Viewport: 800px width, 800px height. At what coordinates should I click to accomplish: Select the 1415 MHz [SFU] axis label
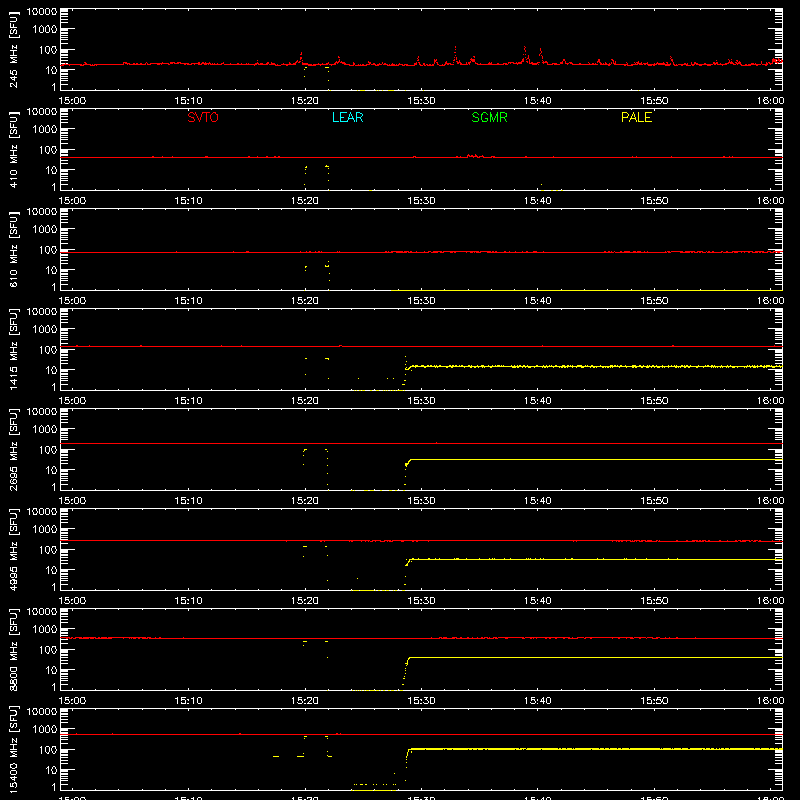tap(13, 350)
